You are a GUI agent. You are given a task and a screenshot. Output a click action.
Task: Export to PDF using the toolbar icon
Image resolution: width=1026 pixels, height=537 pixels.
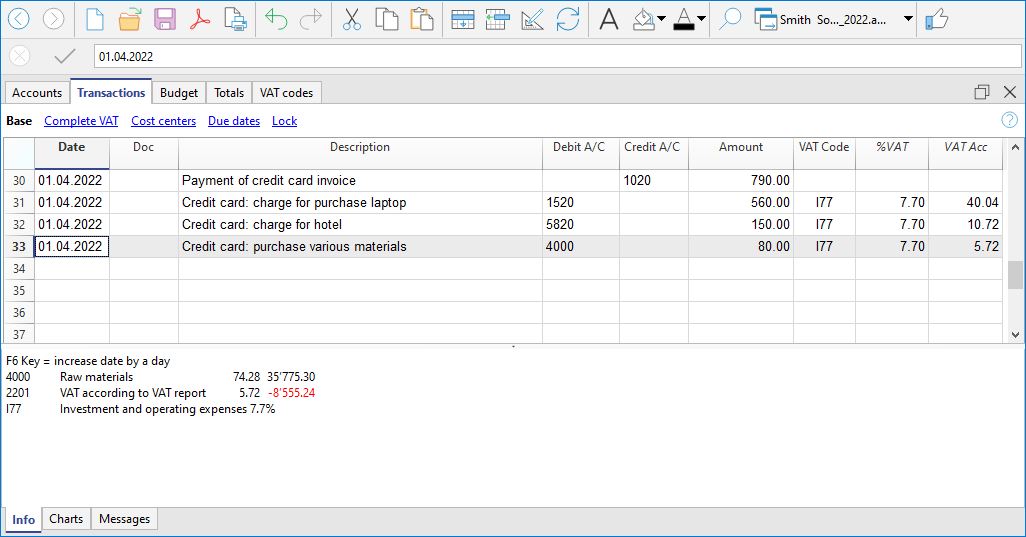200,19
